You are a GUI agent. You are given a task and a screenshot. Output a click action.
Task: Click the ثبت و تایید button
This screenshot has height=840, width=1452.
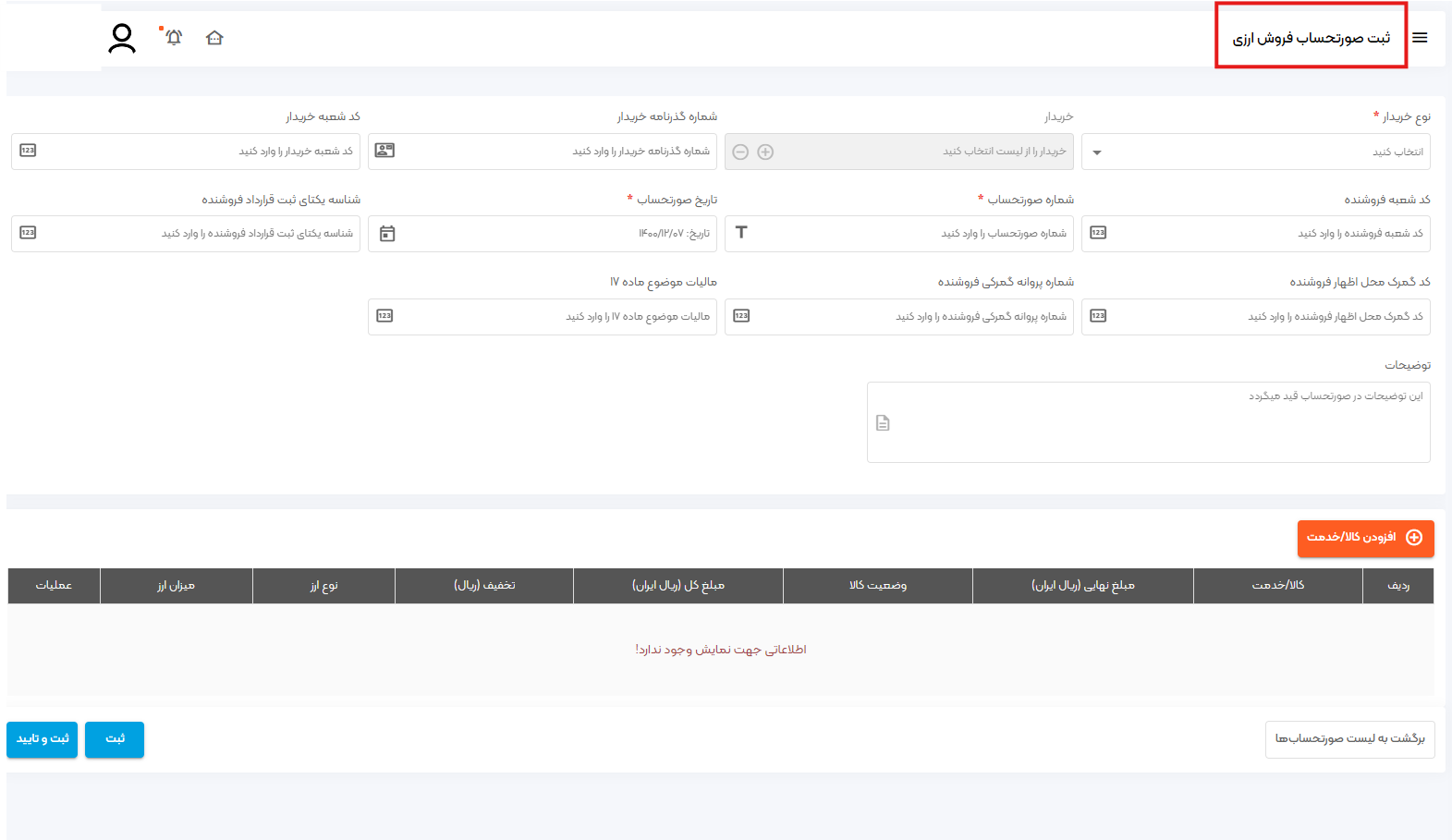point(43,739)
